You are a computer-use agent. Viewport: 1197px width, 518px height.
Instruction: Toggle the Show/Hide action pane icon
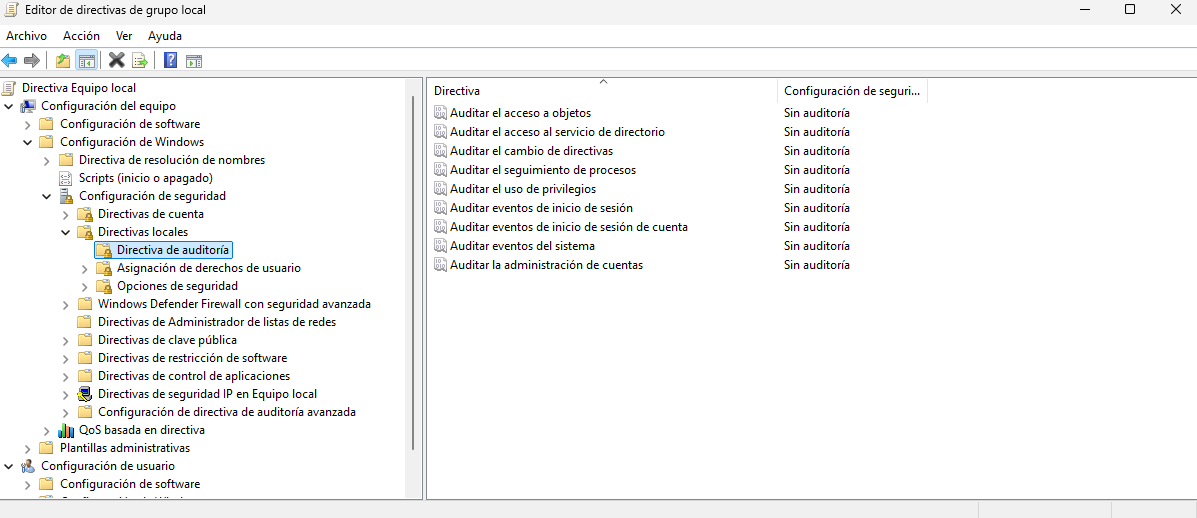194,60
